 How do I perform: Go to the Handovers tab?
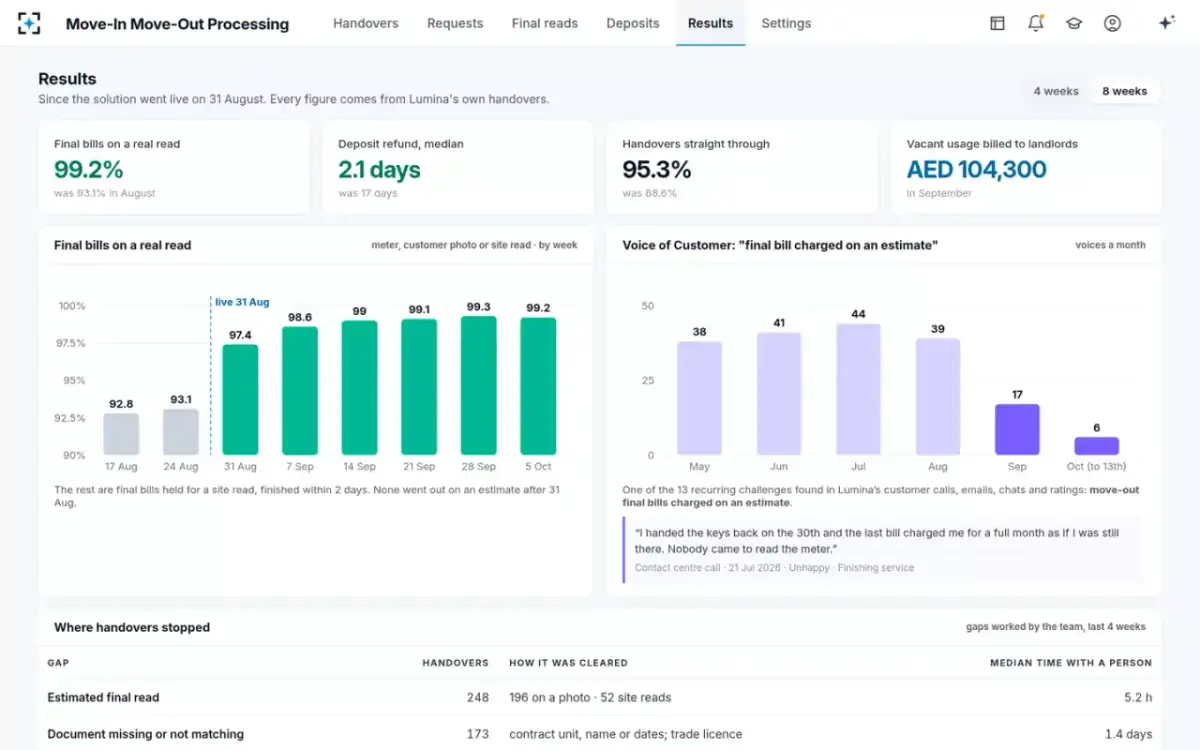tap(366, 23)
